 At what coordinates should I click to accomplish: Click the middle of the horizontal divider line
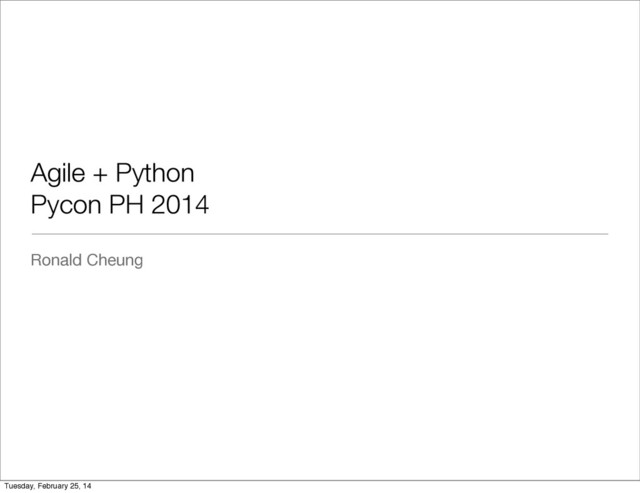pos(320,233)
